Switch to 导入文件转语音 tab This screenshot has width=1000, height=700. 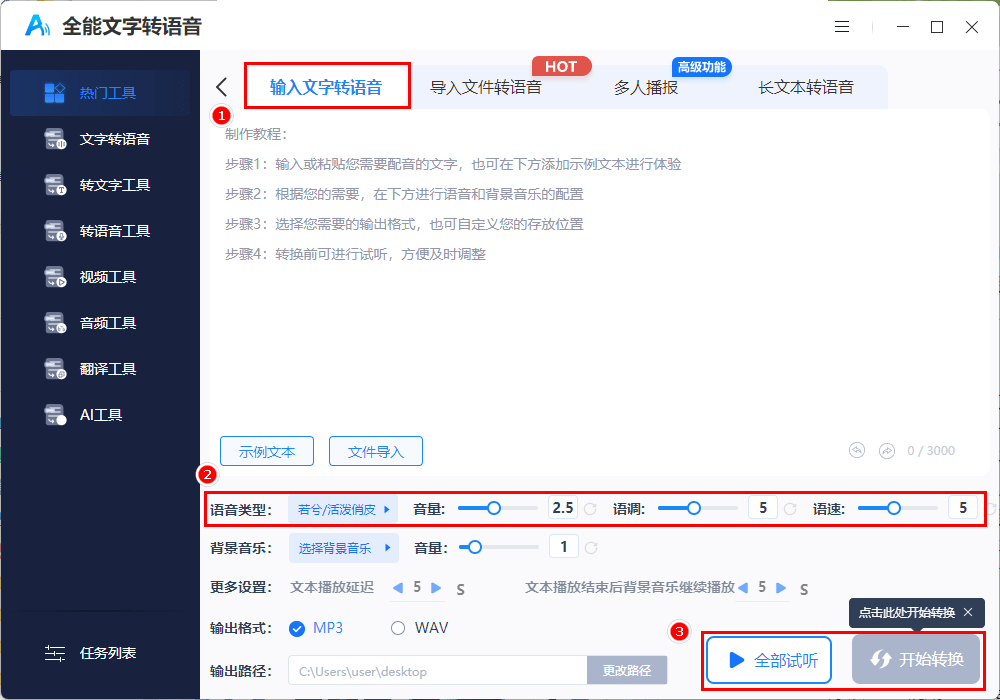(485, 87)
